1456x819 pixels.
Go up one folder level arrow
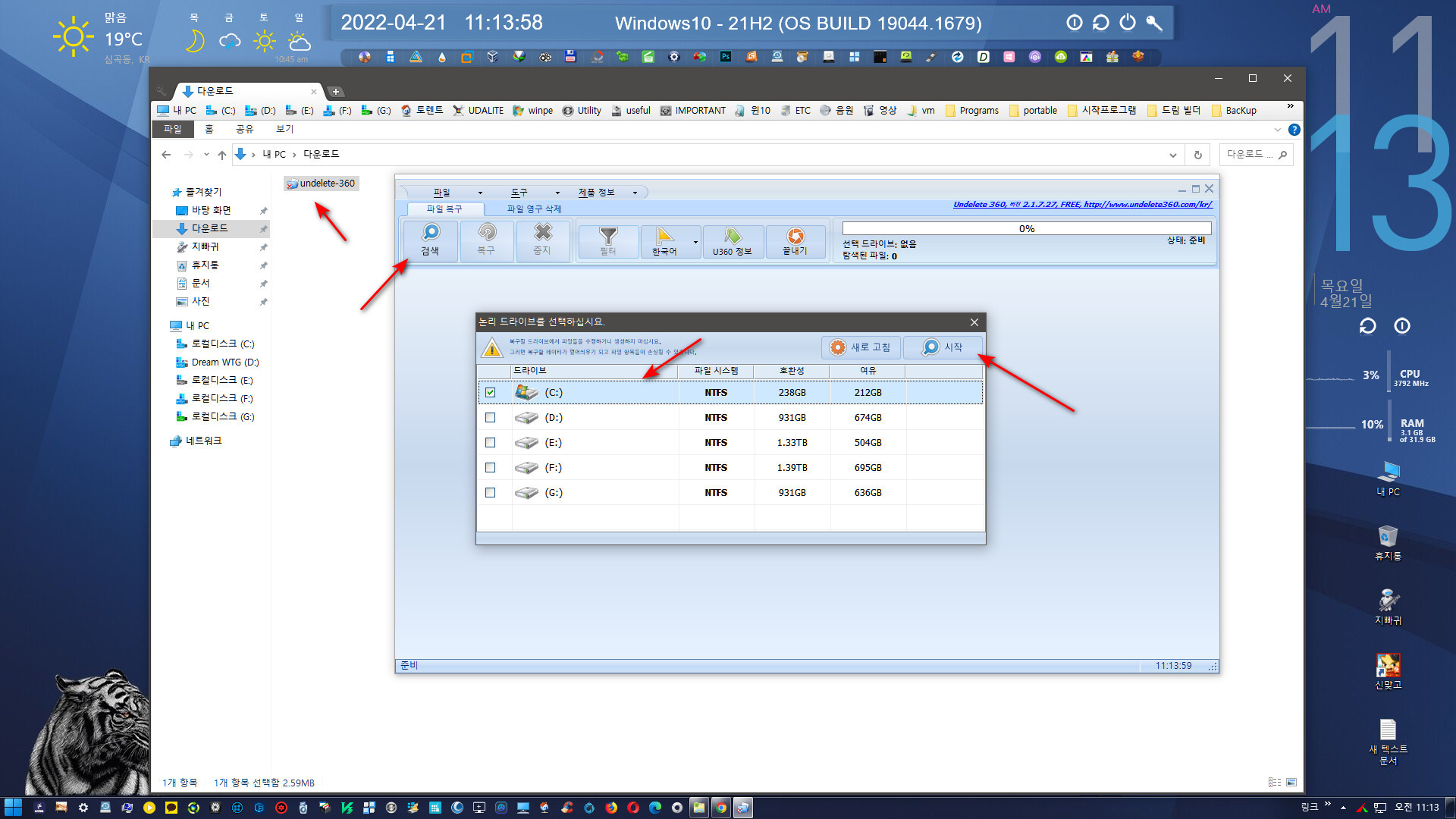(x=222, y=155)
